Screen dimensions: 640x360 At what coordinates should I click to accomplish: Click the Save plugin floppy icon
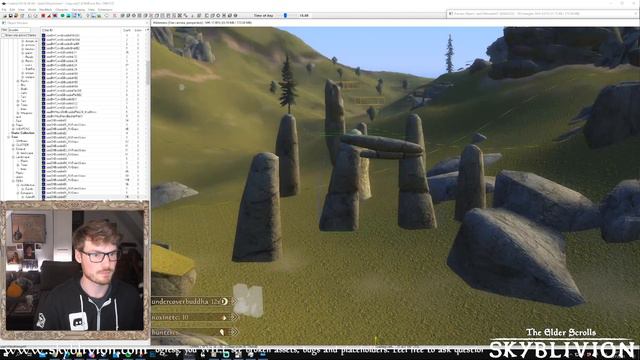tap(11, 16)
